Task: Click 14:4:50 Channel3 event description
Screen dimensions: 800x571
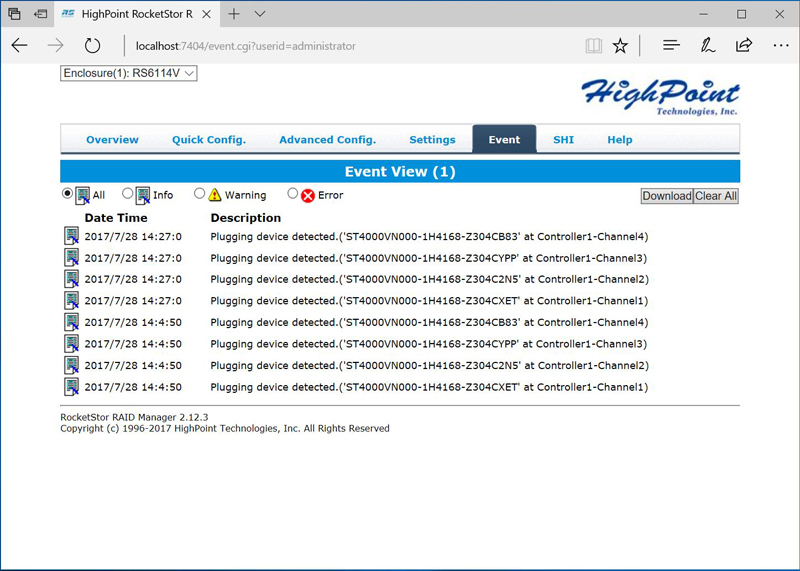Action: pyautogui.click(x=429, y=344)
